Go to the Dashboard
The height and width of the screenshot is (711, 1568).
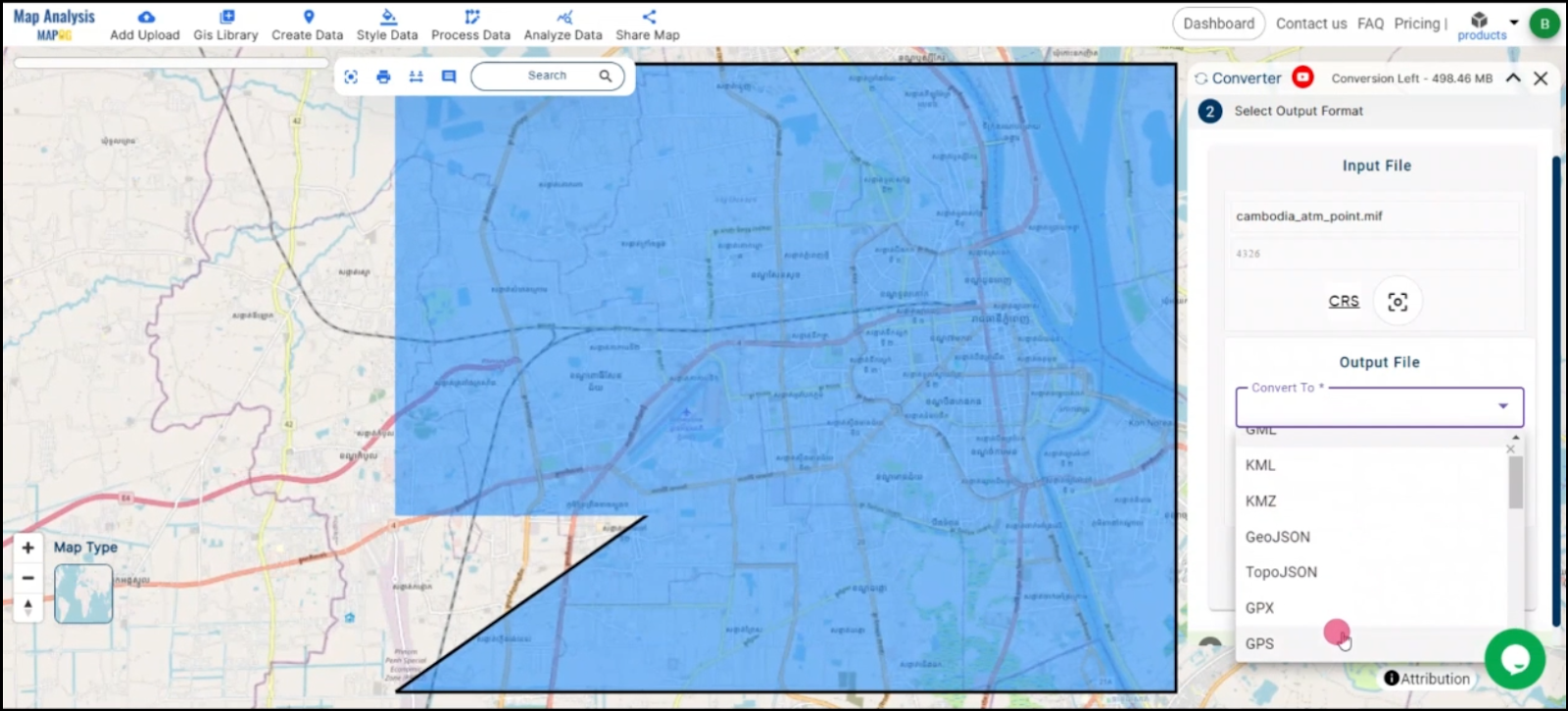pos(1218,24)
